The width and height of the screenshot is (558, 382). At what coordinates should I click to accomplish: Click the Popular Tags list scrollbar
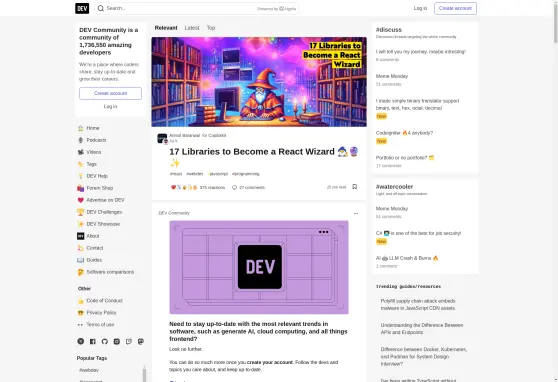click(144, 374)
